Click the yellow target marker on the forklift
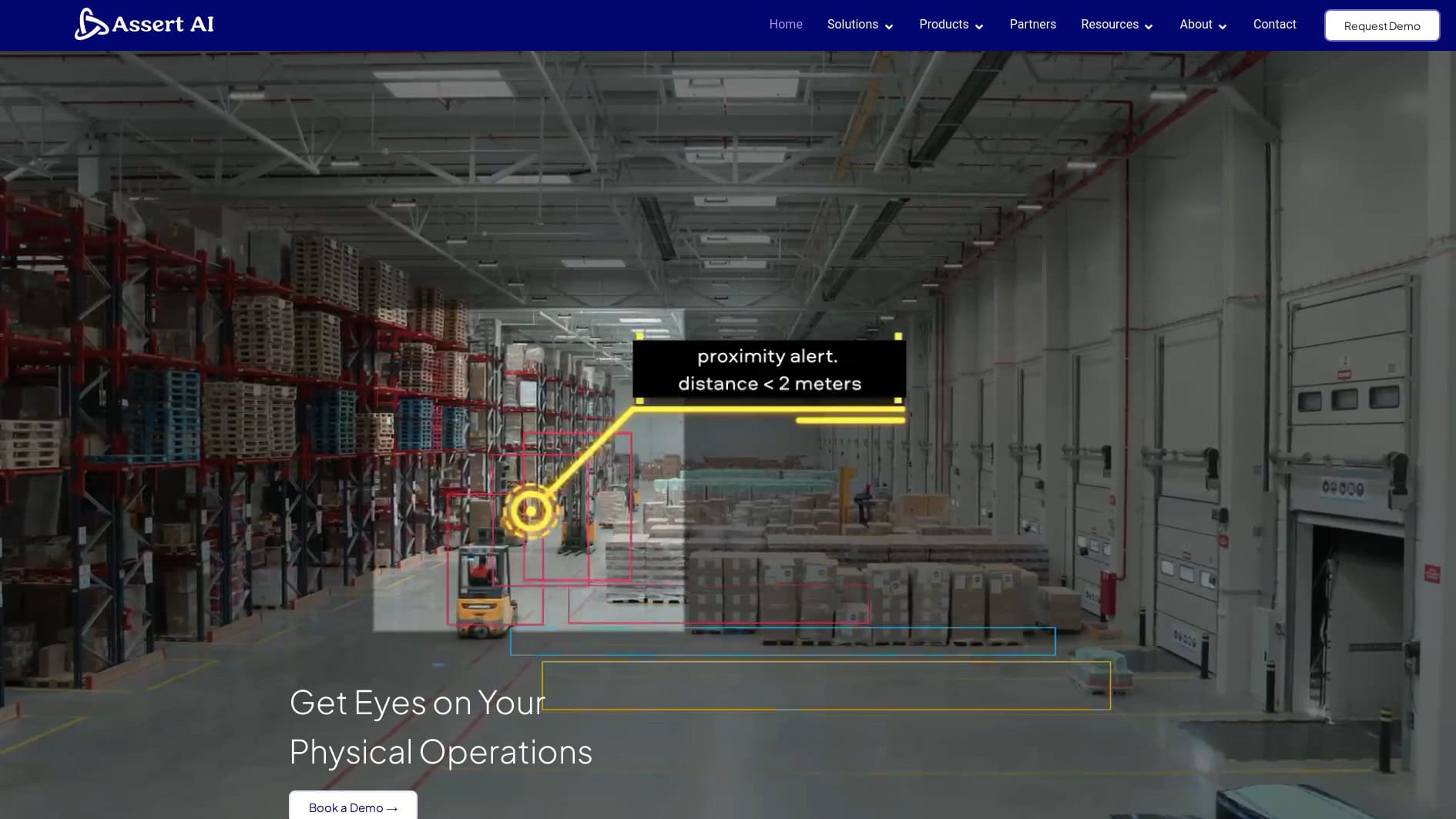This screenshot has width=1456, height=819. pos(532,510)
